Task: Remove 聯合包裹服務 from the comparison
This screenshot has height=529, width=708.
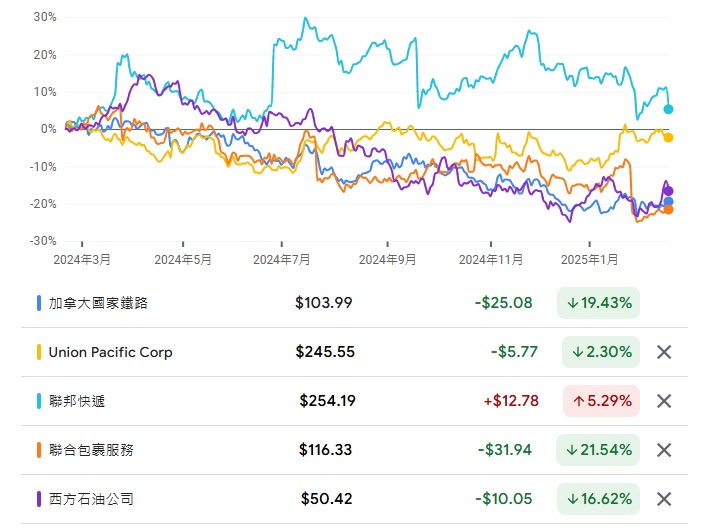Action: coord(664,450)
